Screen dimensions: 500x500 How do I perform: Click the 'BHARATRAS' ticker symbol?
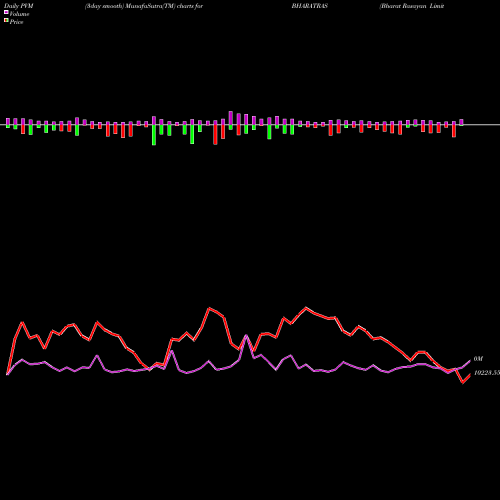pyautogui.click(x=310, y=6)
